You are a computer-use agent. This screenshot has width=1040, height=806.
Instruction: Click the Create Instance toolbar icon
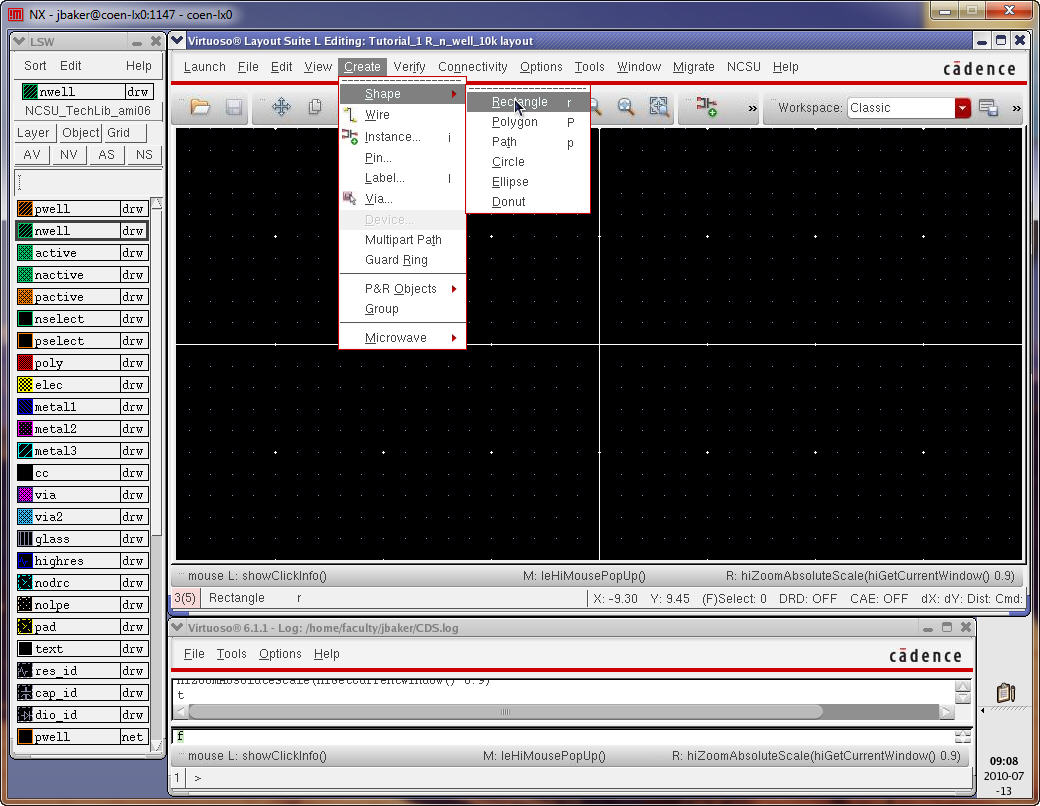[x=707, y=107]
